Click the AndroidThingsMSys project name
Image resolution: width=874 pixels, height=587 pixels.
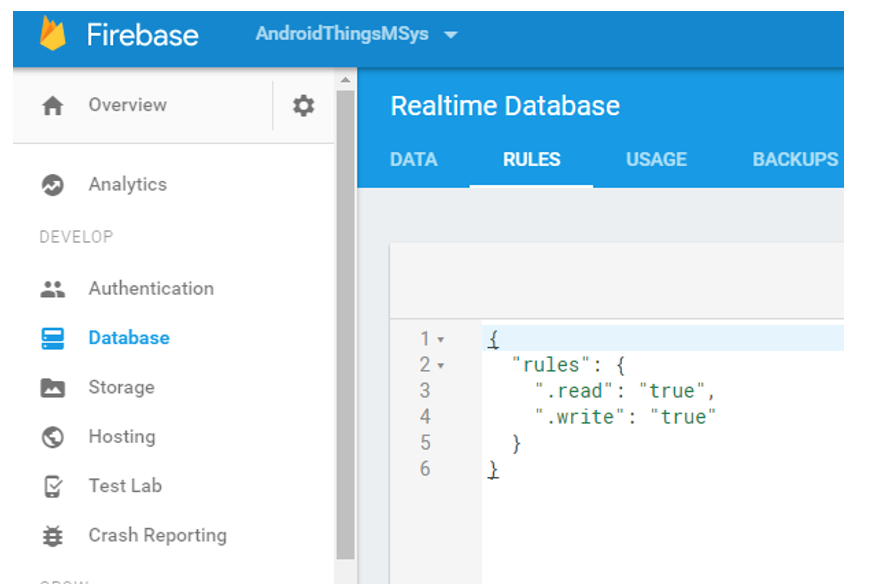coord(342,34)
